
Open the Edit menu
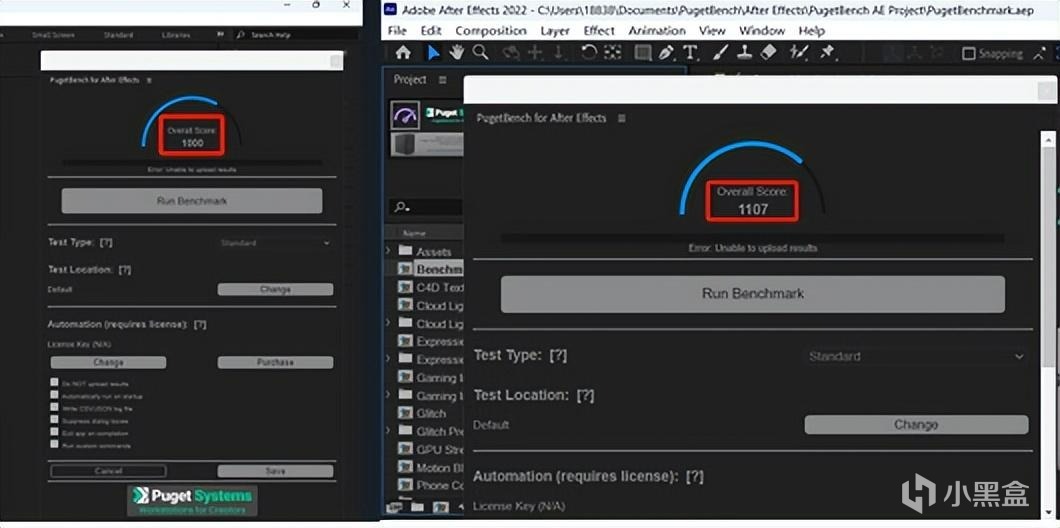click(431, 30)
